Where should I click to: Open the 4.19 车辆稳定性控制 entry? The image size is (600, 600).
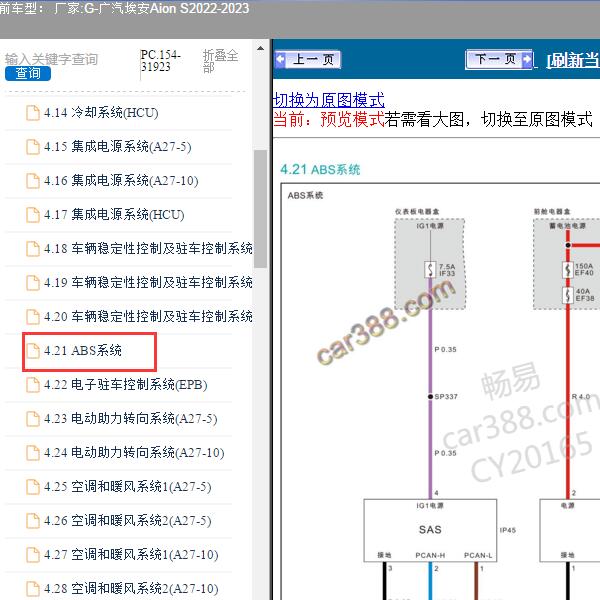[x=148, y=283]
